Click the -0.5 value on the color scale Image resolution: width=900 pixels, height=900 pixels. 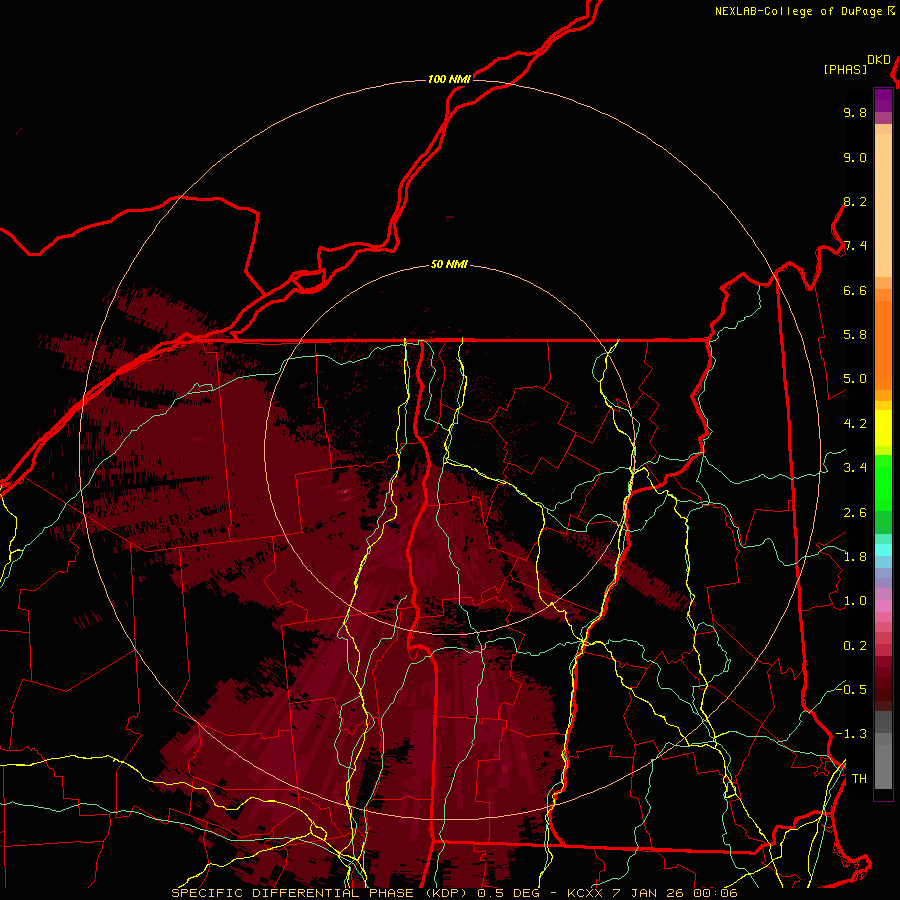point(852,690)
